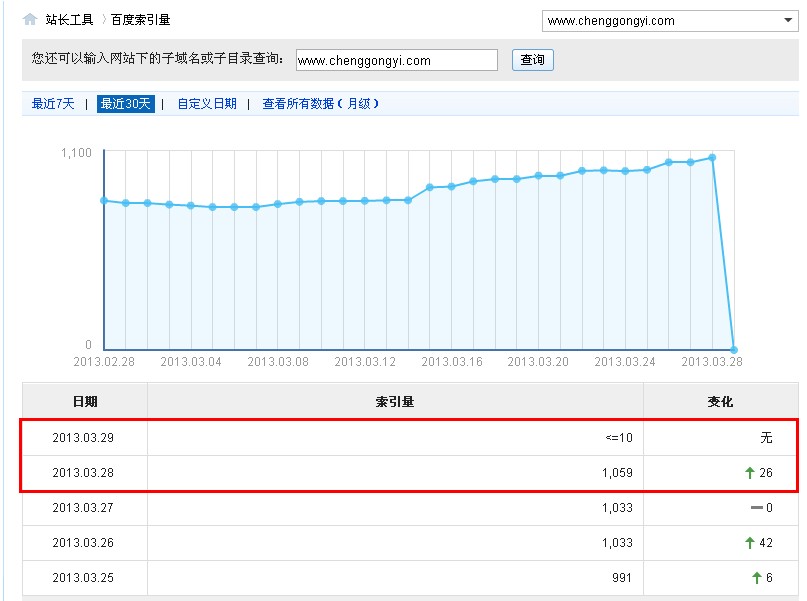This screenshot has width=807, height=601.
Task: Click chart data point at 2013.03.08
Action: pos(278,204)
